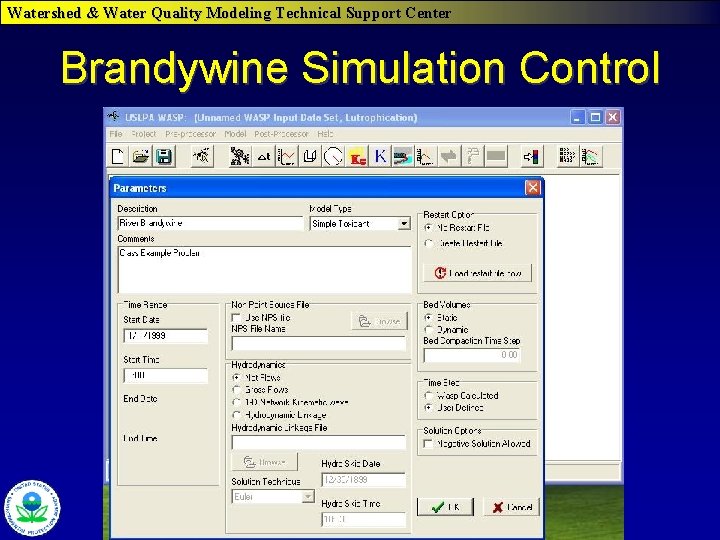
Task: Select User Defined time step
Action: pos(428,407)
